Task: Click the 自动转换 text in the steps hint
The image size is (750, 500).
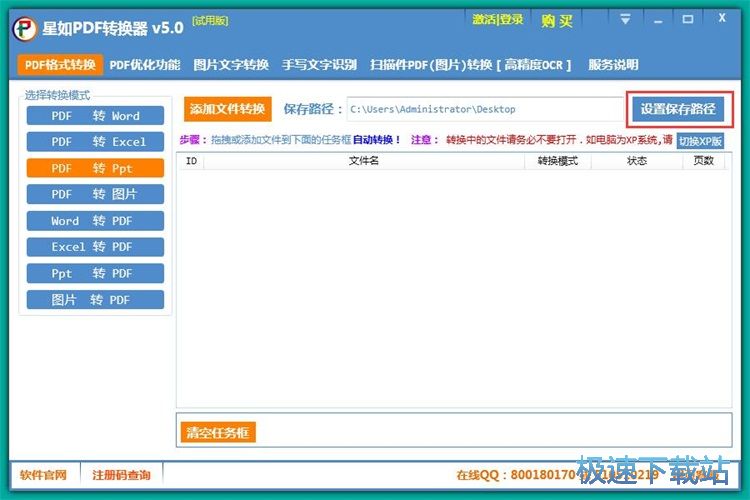Action: 376,140
